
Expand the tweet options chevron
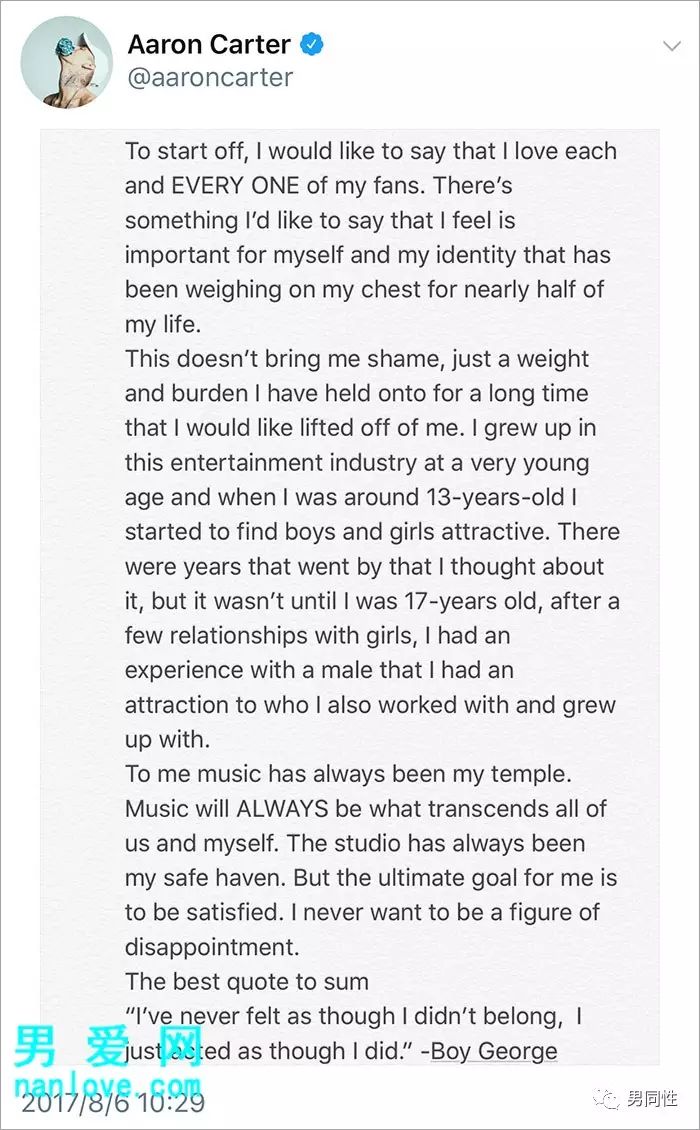coord(671,47)
